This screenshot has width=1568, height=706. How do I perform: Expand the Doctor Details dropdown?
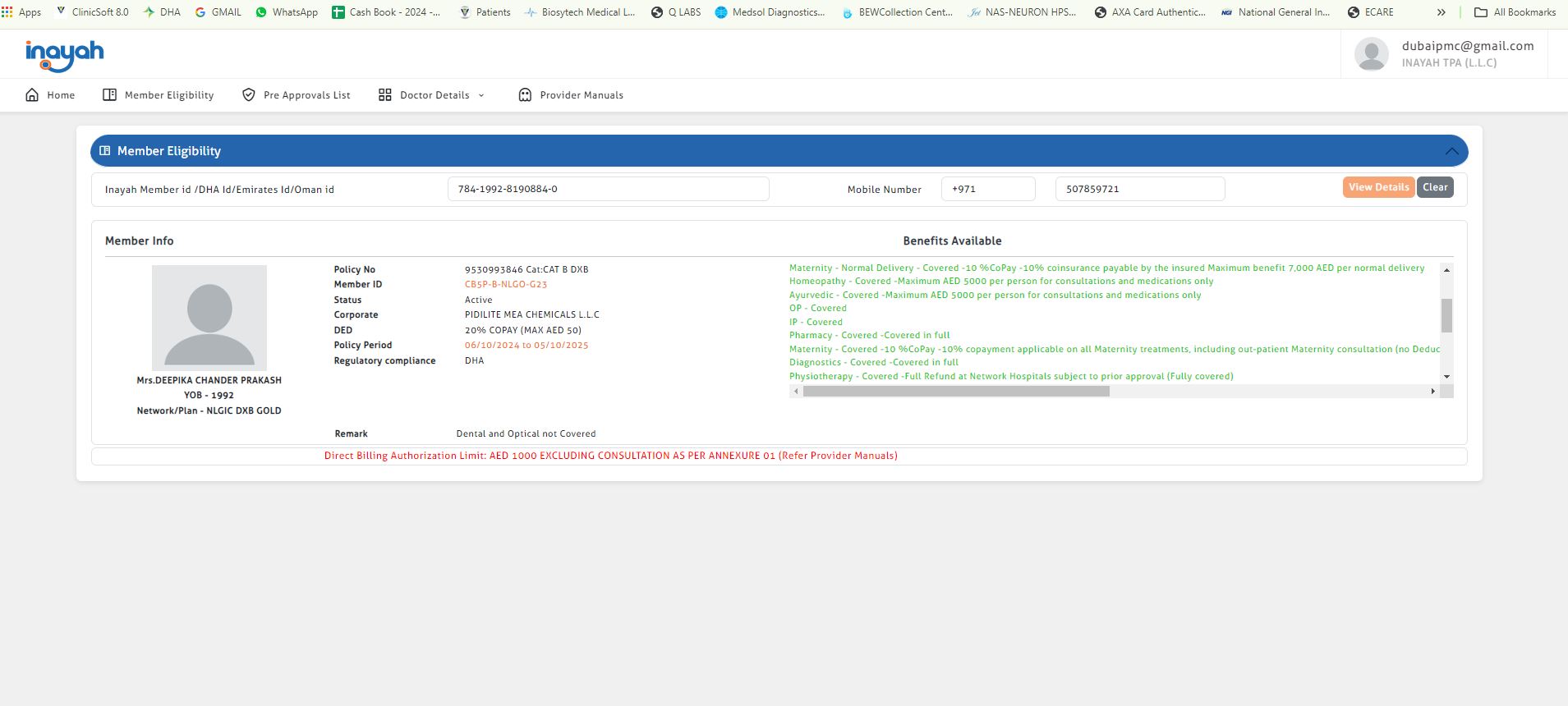click(x=481, y=95)
